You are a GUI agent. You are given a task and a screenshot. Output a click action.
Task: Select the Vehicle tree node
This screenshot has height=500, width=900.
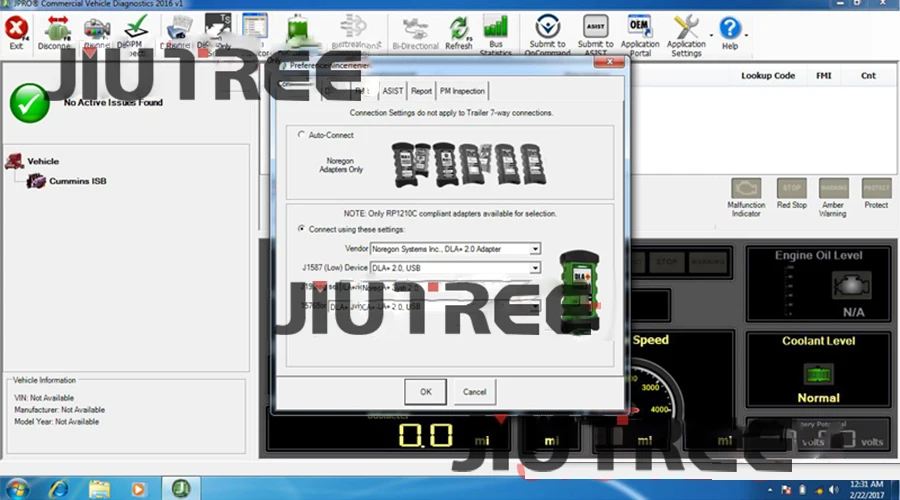[x=43, y=161]
